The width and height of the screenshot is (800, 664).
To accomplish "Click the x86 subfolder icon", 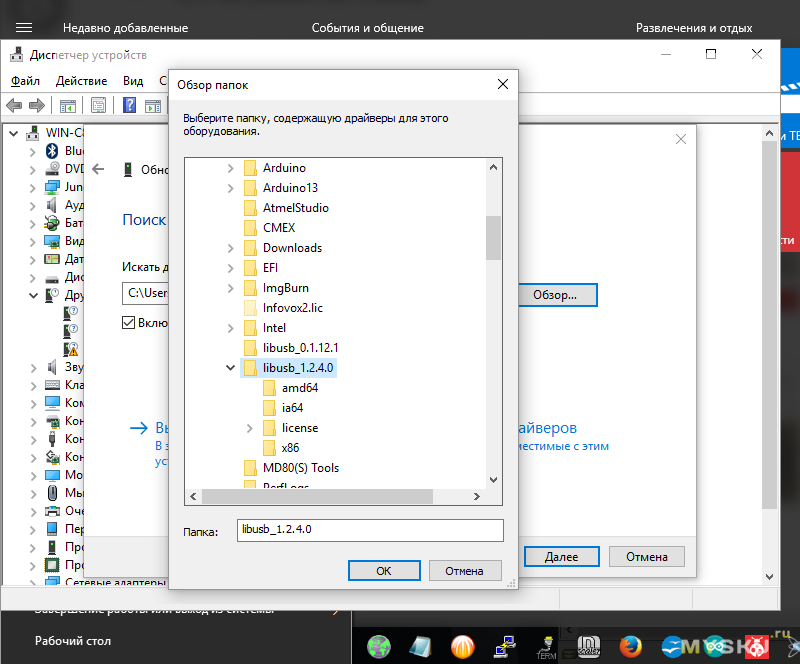I will click(269, 448).
